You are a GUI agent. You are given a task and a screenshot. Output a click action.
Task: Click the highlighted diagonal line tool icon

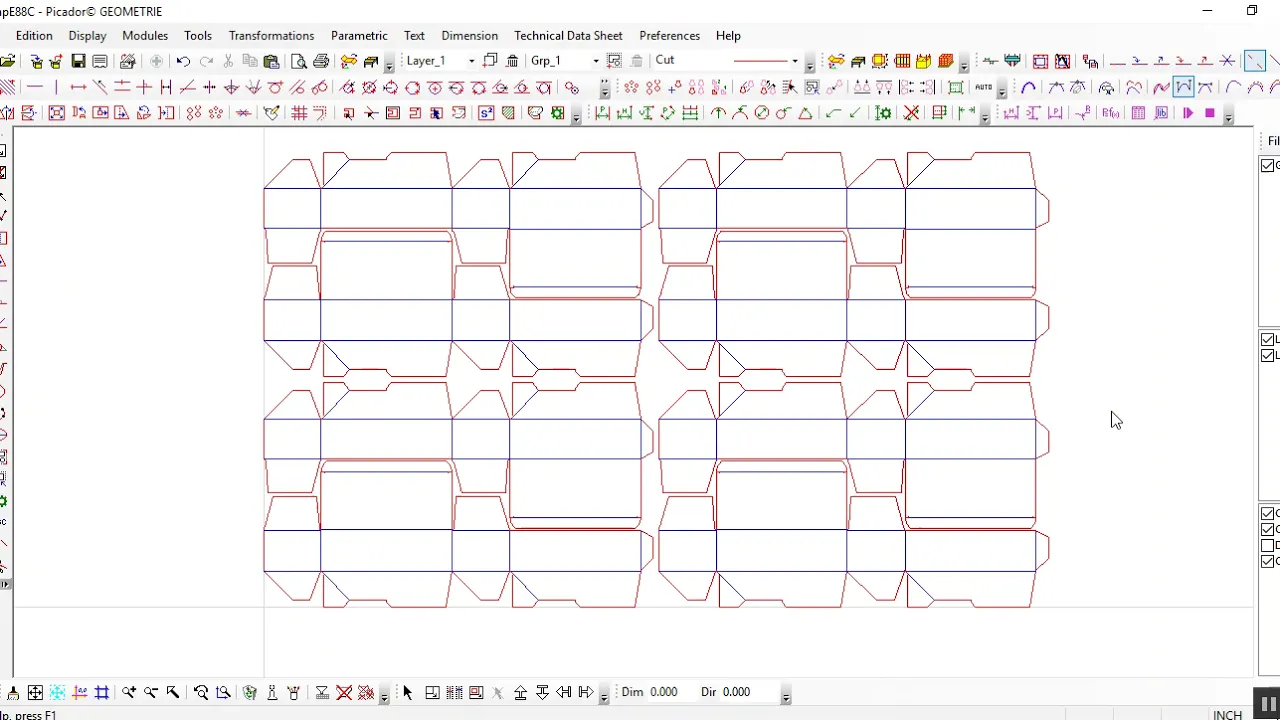(x=1255, y=61)
